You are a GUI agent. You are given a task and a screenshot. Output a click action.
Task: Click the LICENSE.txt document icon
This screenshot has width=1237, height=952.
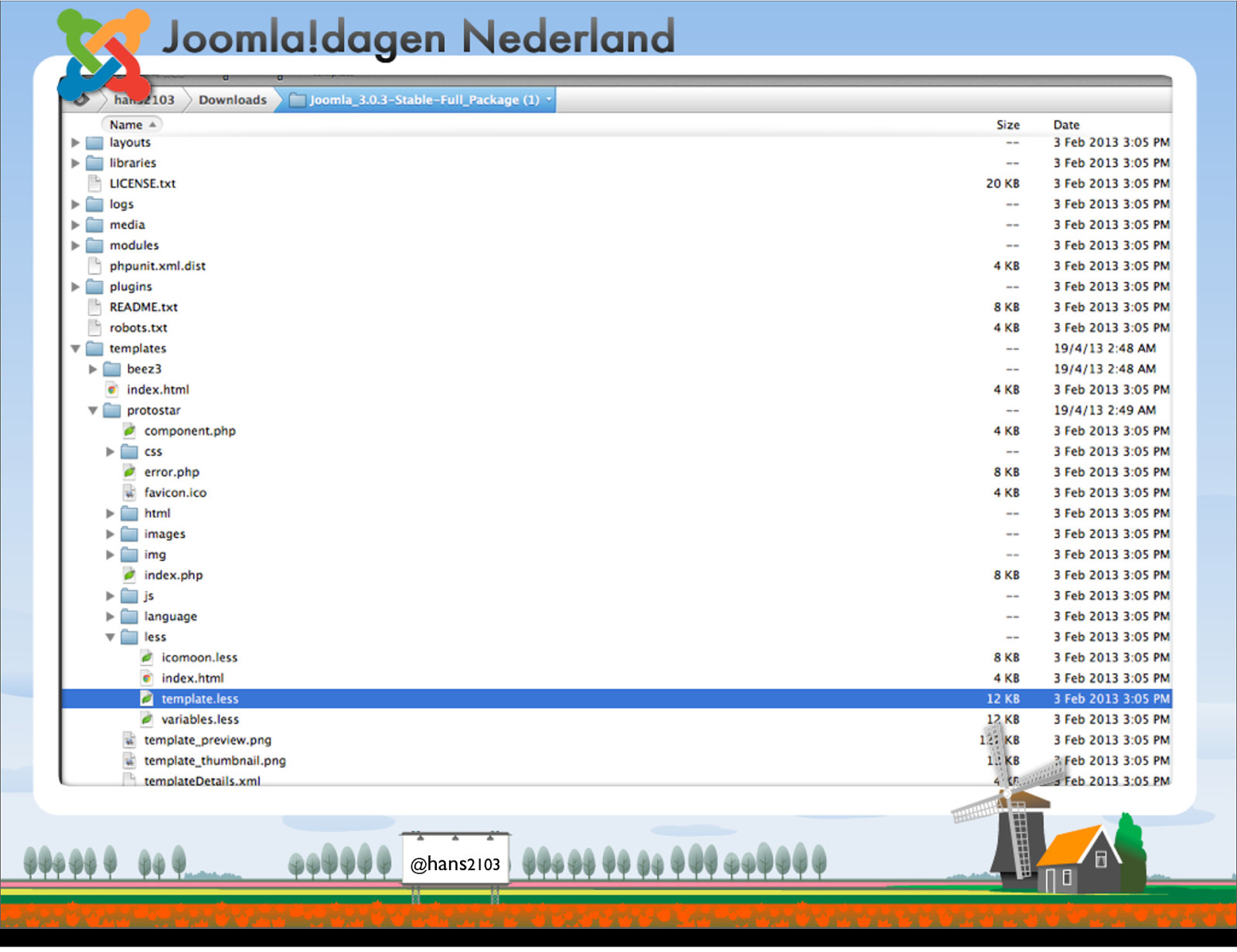[x=94, y=184]
